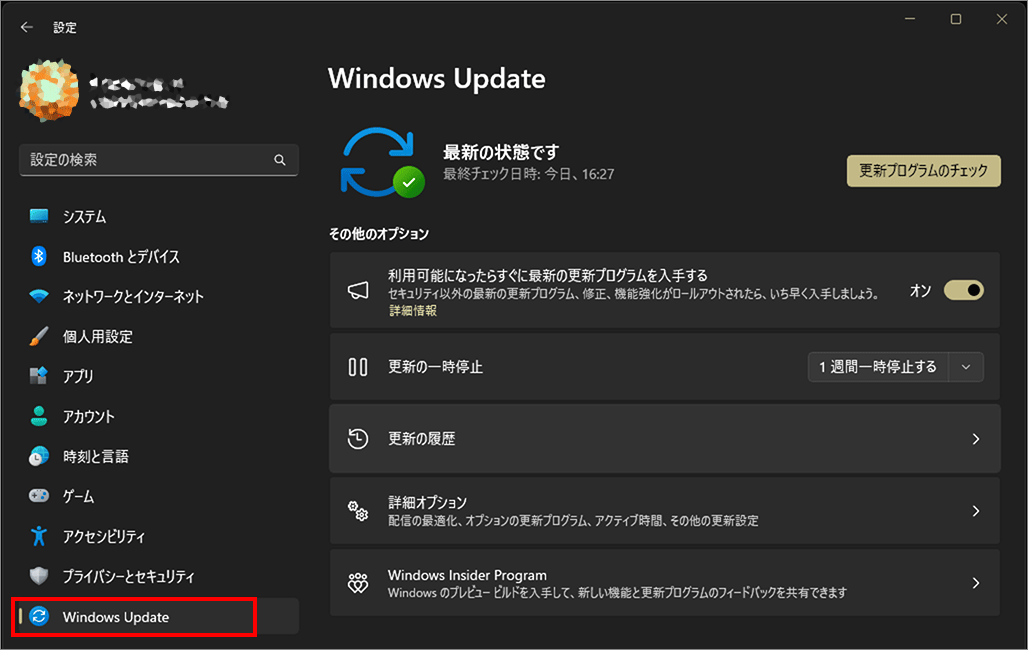Click chevron on Windows Insider Program row
The width and height of the screenshot is (1028, 650).
976,583
